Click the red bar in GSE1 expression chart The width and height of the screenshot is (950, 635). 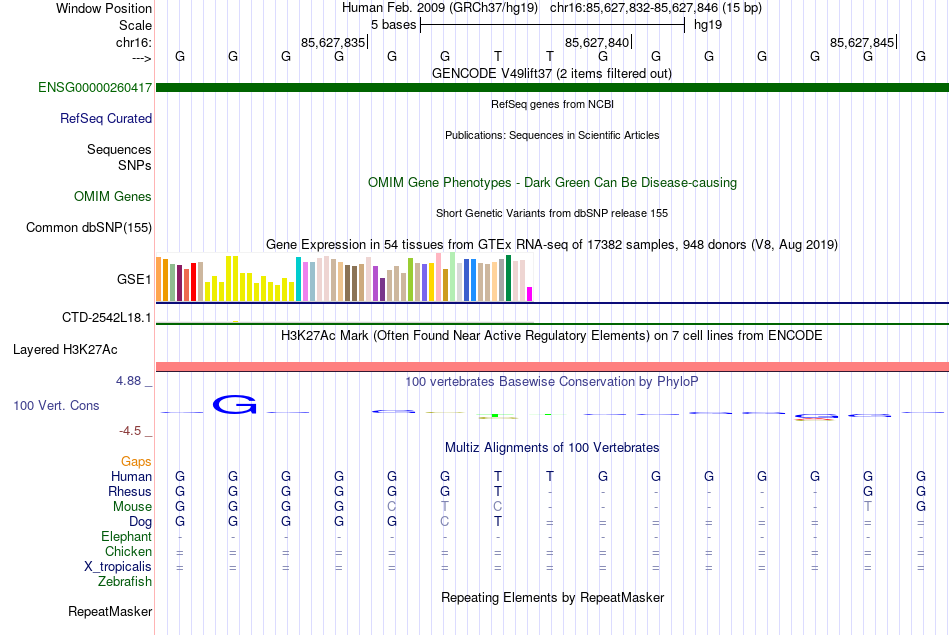click(x=193, y=282)
